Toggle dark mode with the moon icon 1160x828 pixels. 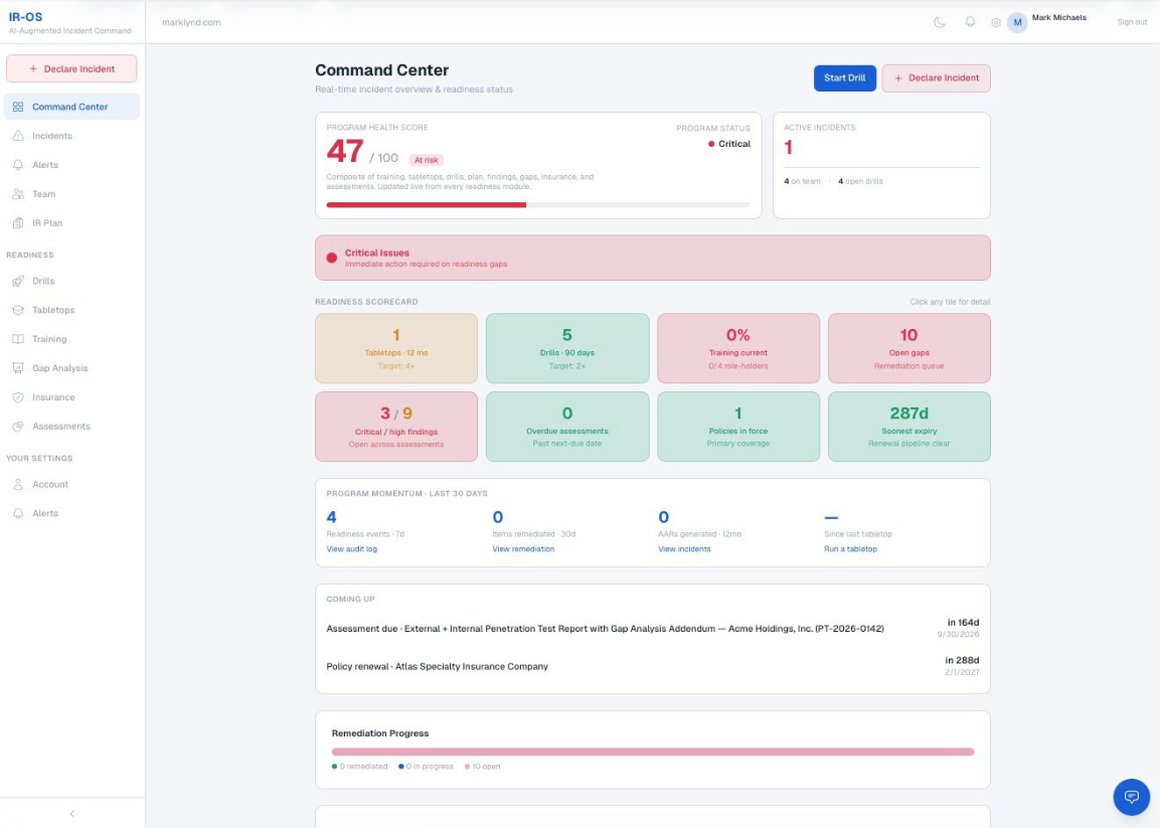[940, 22]
